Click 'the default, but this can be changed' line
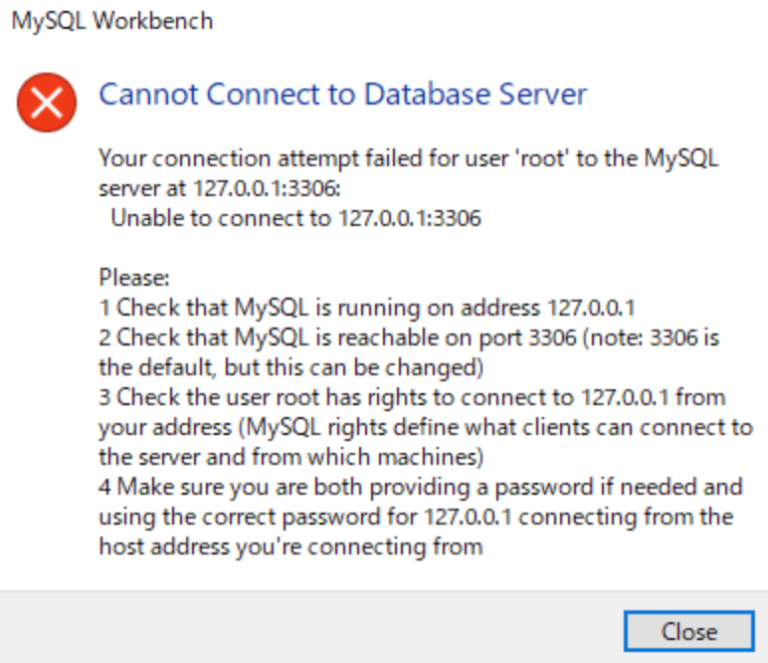Image resolution: width=768 pixels, height=663 pixels. 291,368
